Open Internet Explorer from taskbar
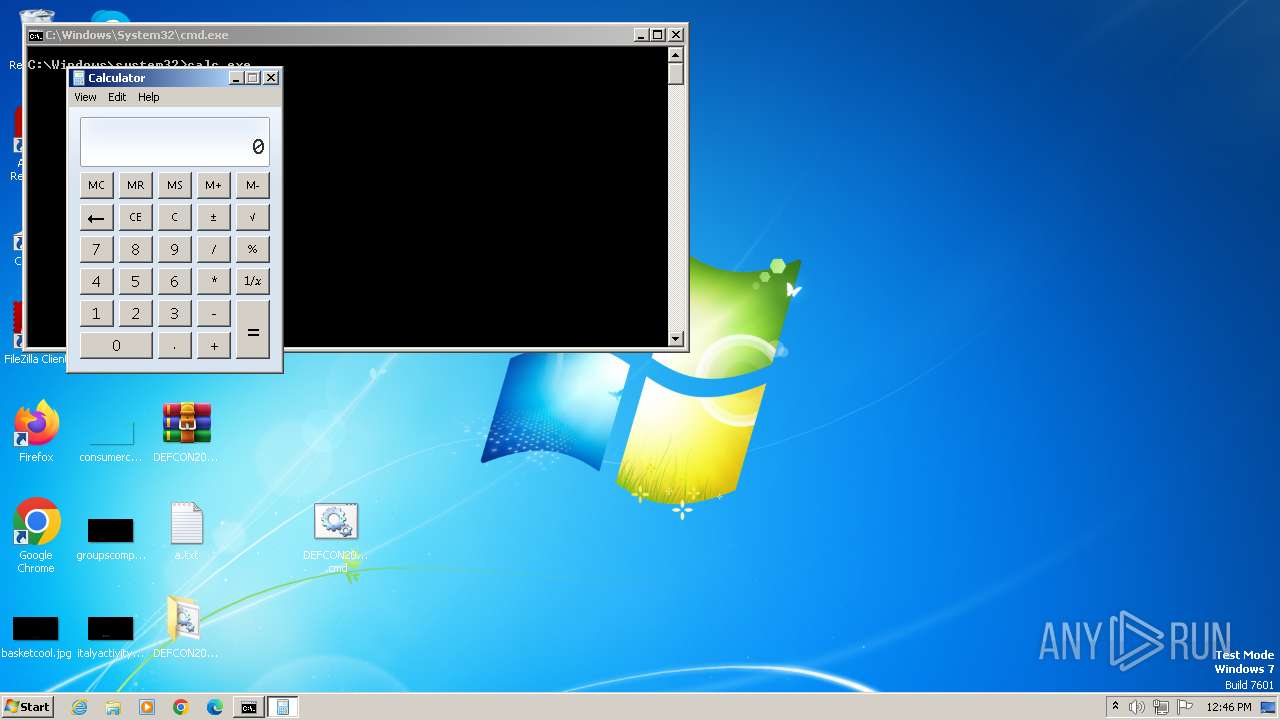The height and width of the screenshot is (720, 1280). 79,707
